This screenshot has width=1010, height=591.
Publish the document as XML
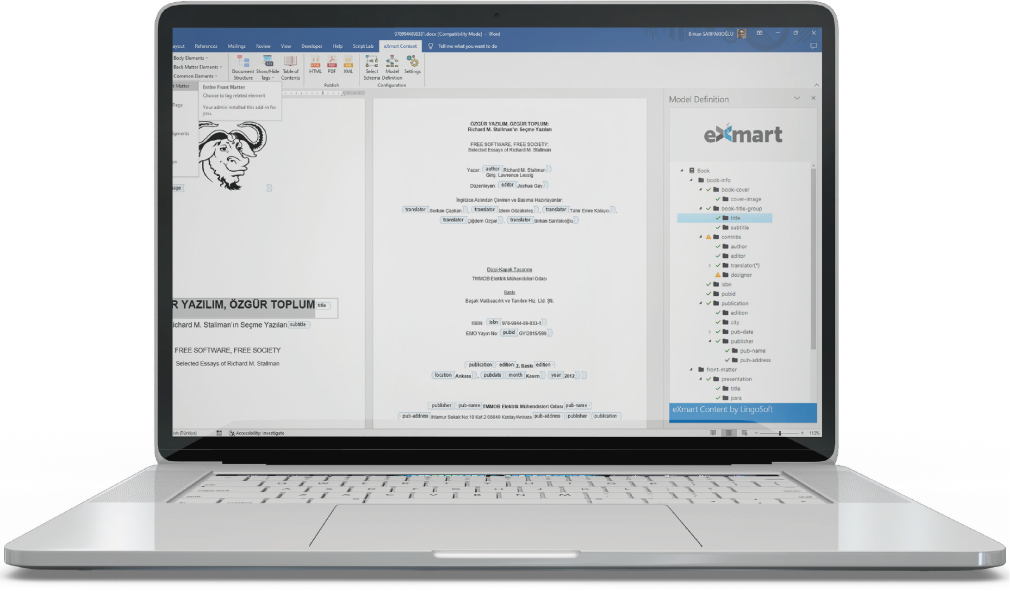pyautogui.click(x=348, y=64)
